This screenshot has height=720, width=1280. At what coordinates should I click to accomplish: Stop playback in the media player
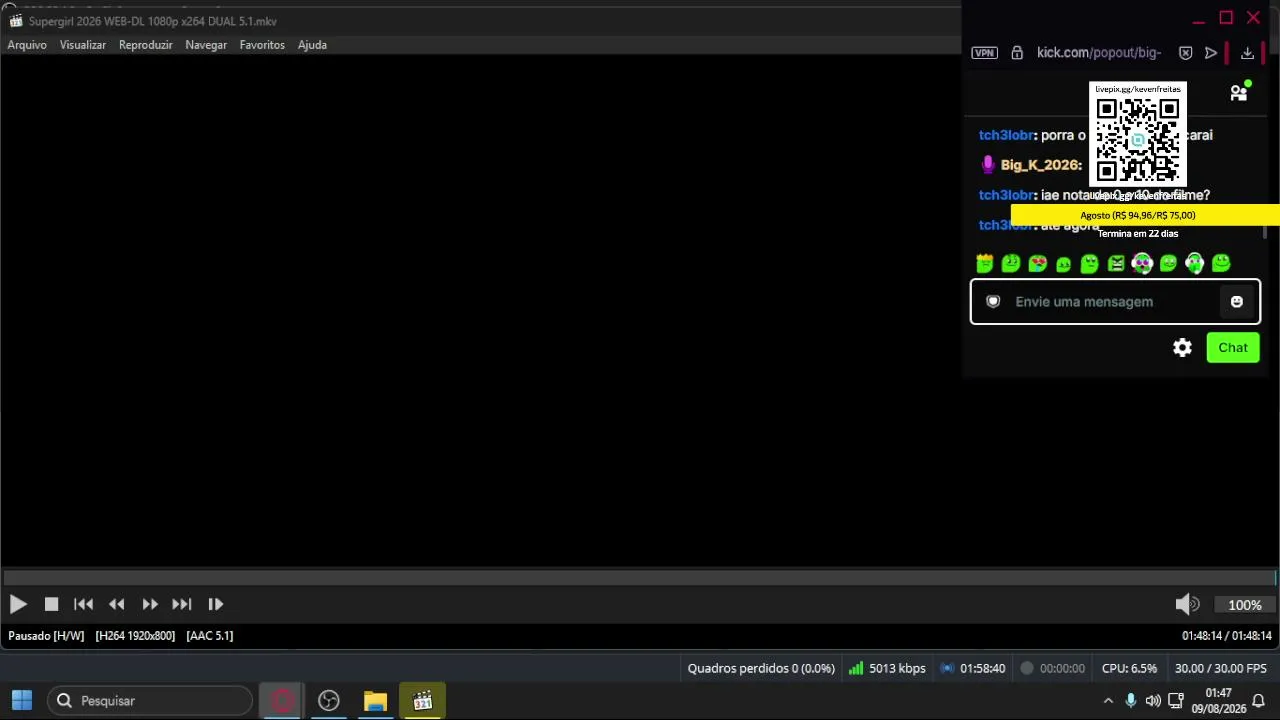coord(51,604)
